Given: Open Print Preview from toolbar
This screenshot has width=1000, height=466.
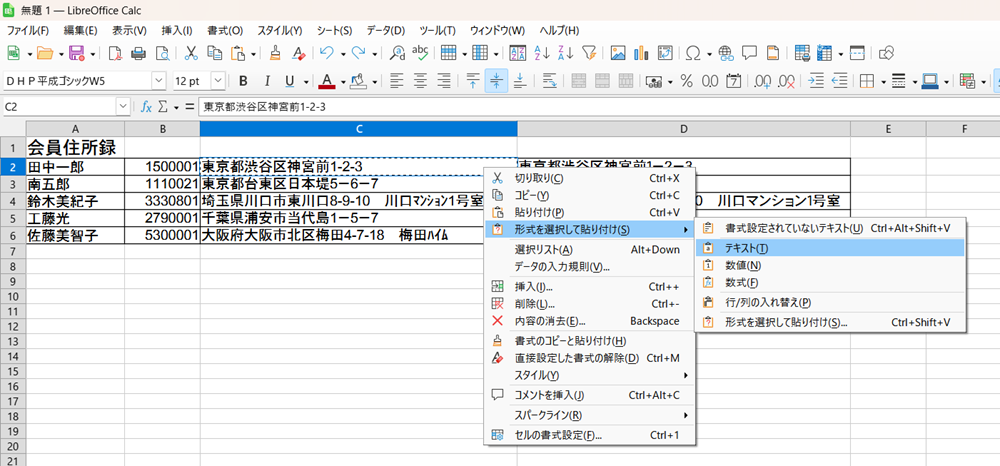Looking at the screenshot, I should [162, 54].
